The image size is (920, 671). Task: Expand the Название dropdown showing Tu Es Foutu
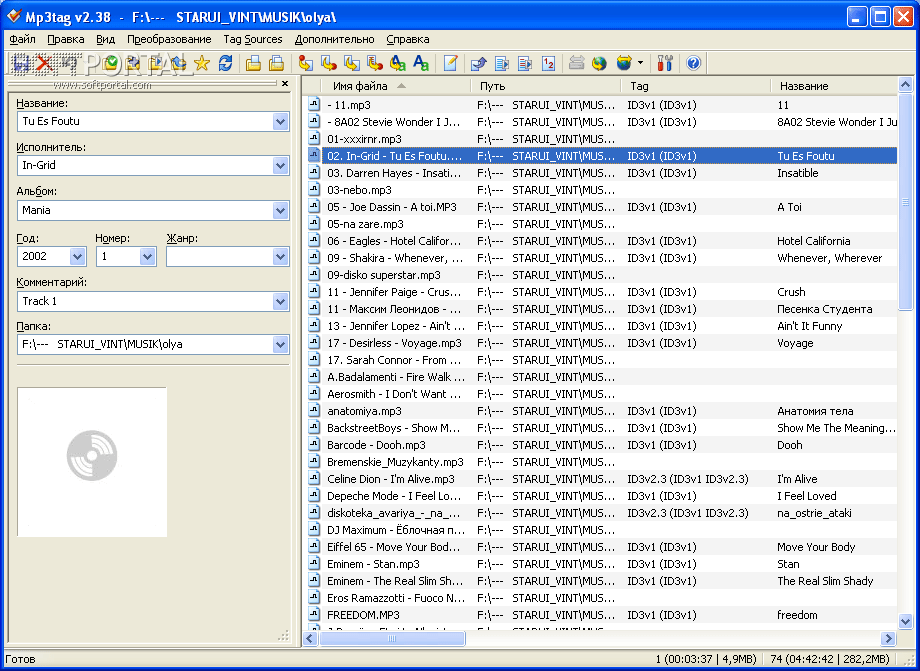pyautogui.click(x=280, y=121)
